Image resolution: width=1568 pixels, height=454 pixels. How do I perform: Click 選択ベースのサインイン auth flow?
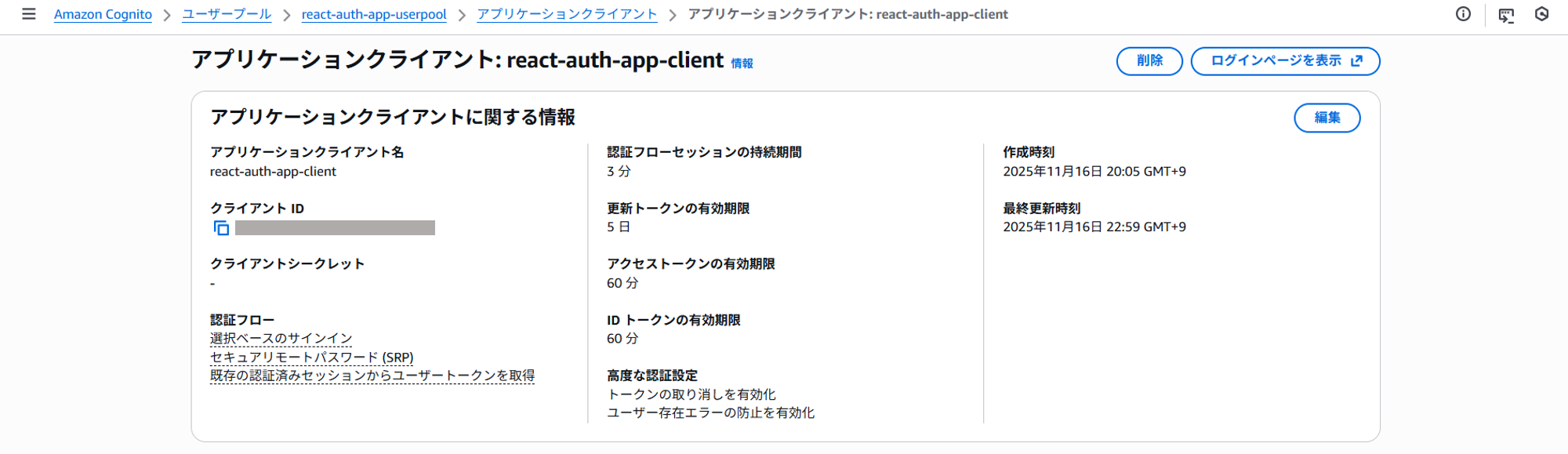coord(281,339)
